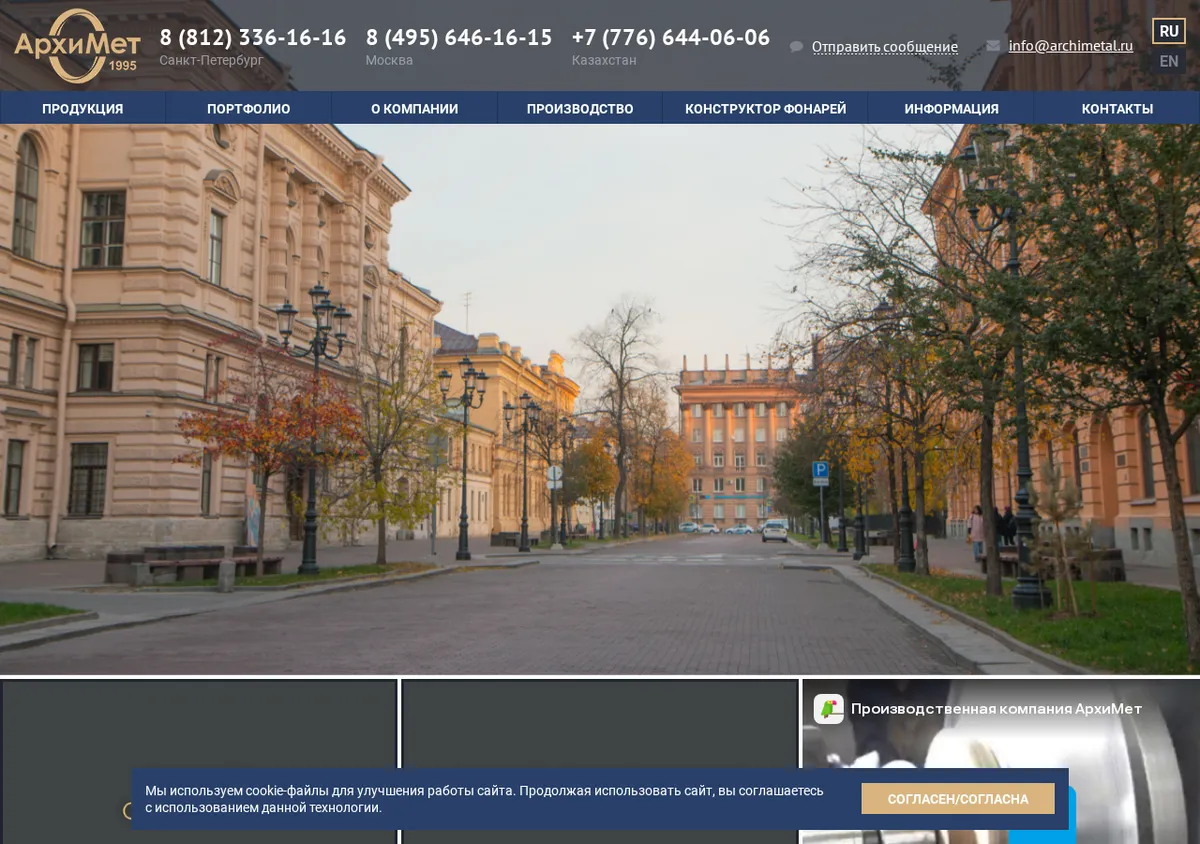Accept cookies with Согласен/Согласна button
Screen dimensions: 1200x844
click(958, 799)
